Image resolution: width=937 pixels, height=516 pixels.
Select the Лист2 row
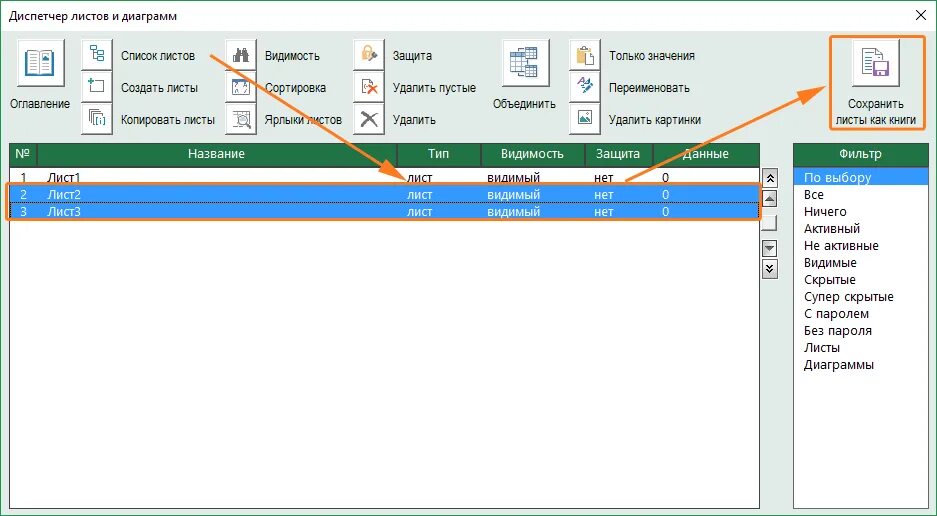click(x=384, y=194)
